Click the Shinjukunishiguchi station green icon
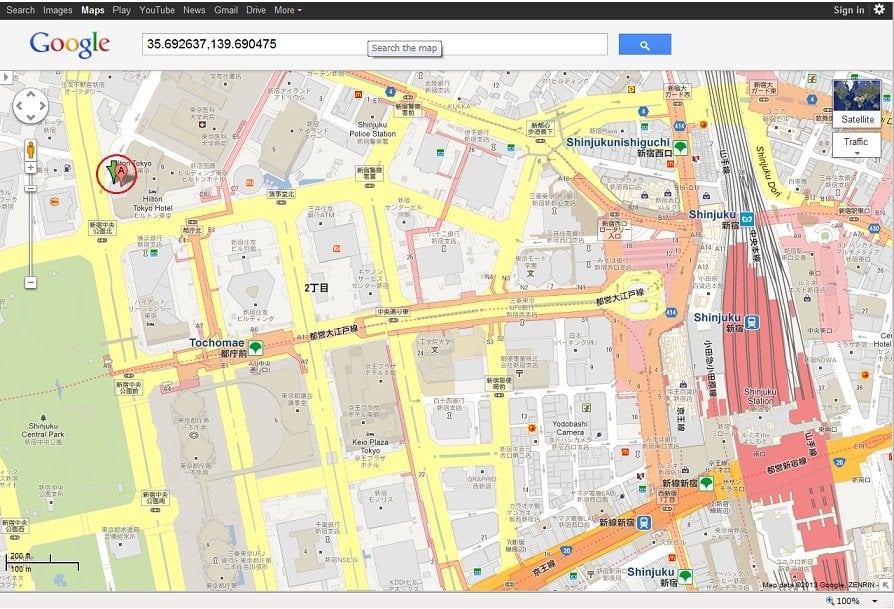The width and height of the screenshot is (894, 609). pos(680,148)
